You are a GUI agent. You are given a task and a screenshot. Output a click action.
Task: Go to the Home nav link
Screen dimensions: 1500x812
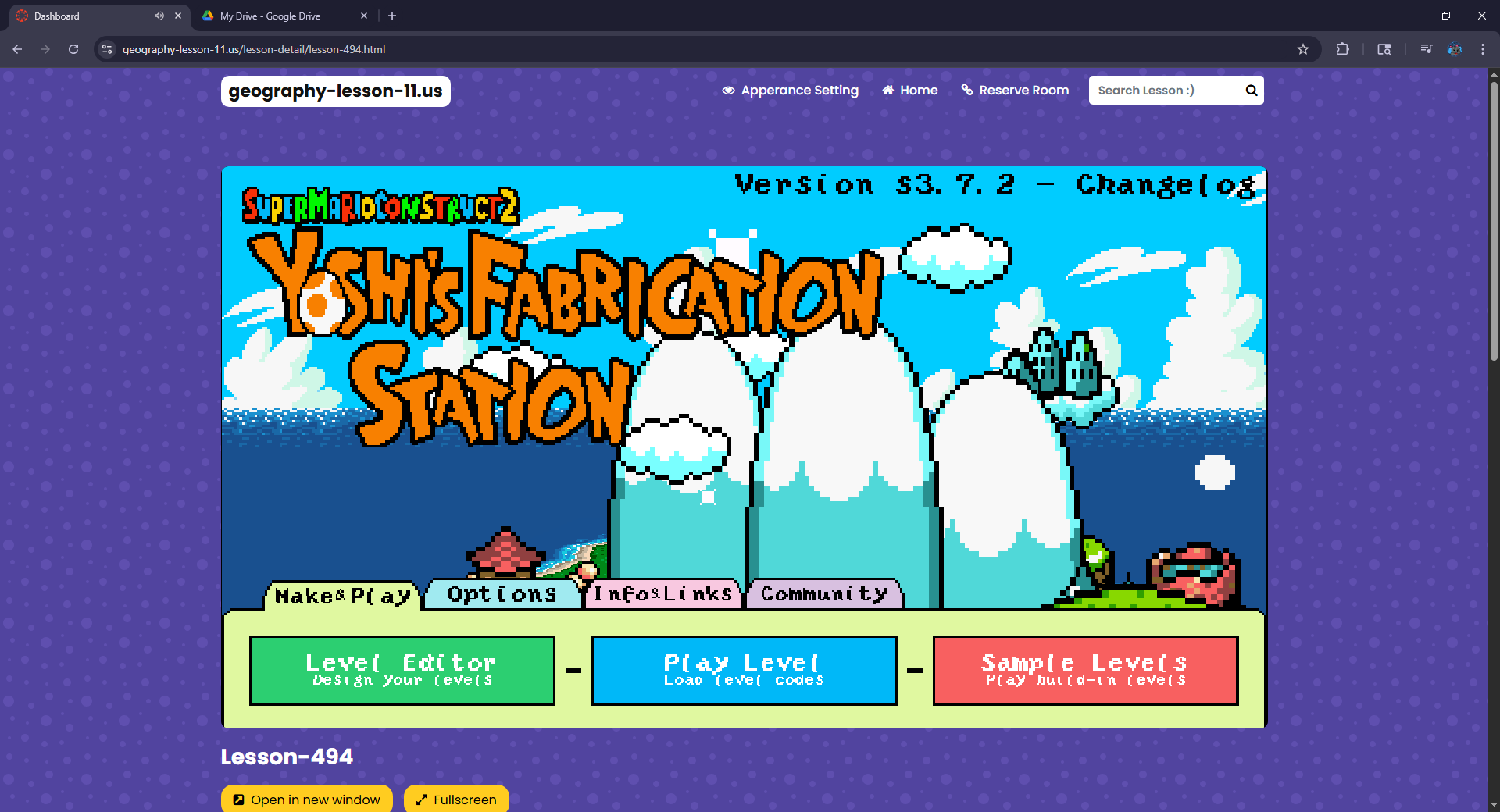click(910, 91)
